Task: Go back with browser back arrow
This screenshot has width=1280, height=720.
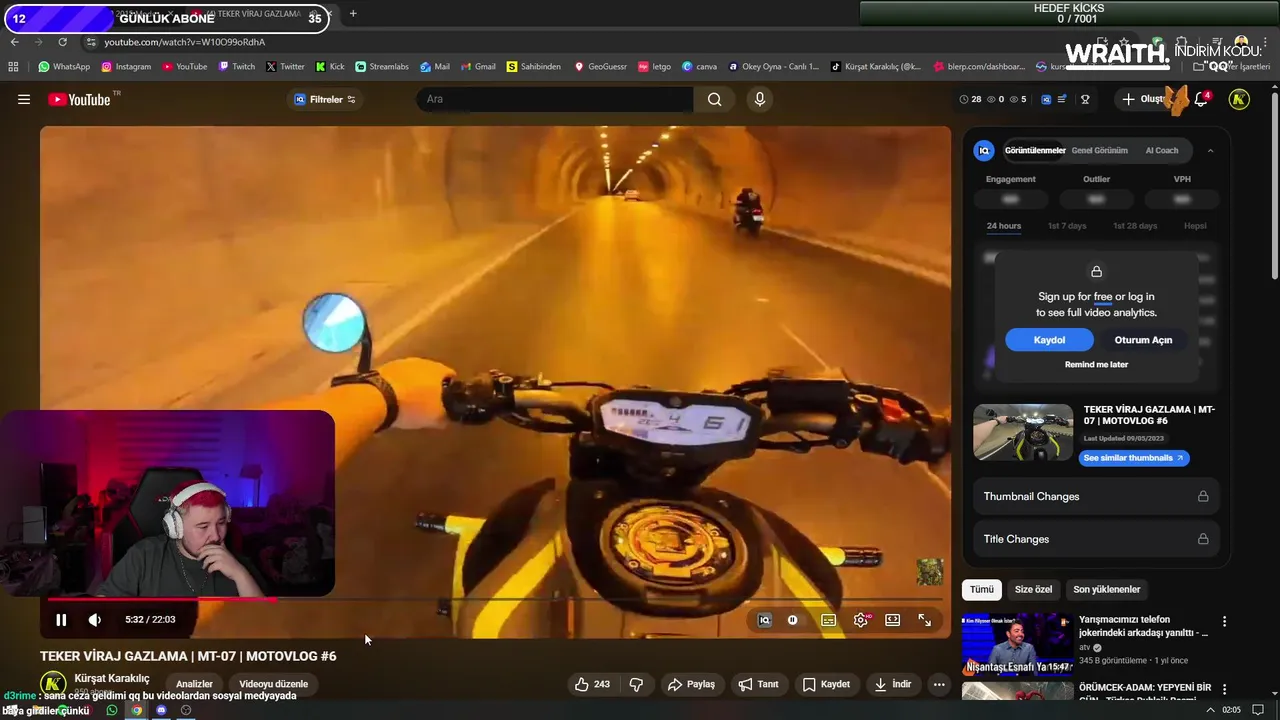Action: click(14, 42)
